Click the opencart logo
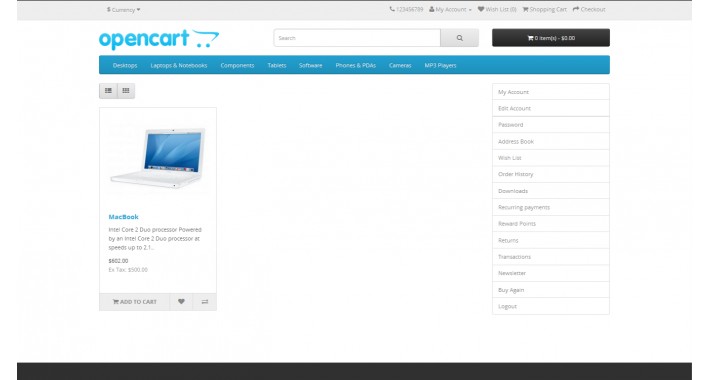This screenshot has width=710, height=380. coord(159,39)
